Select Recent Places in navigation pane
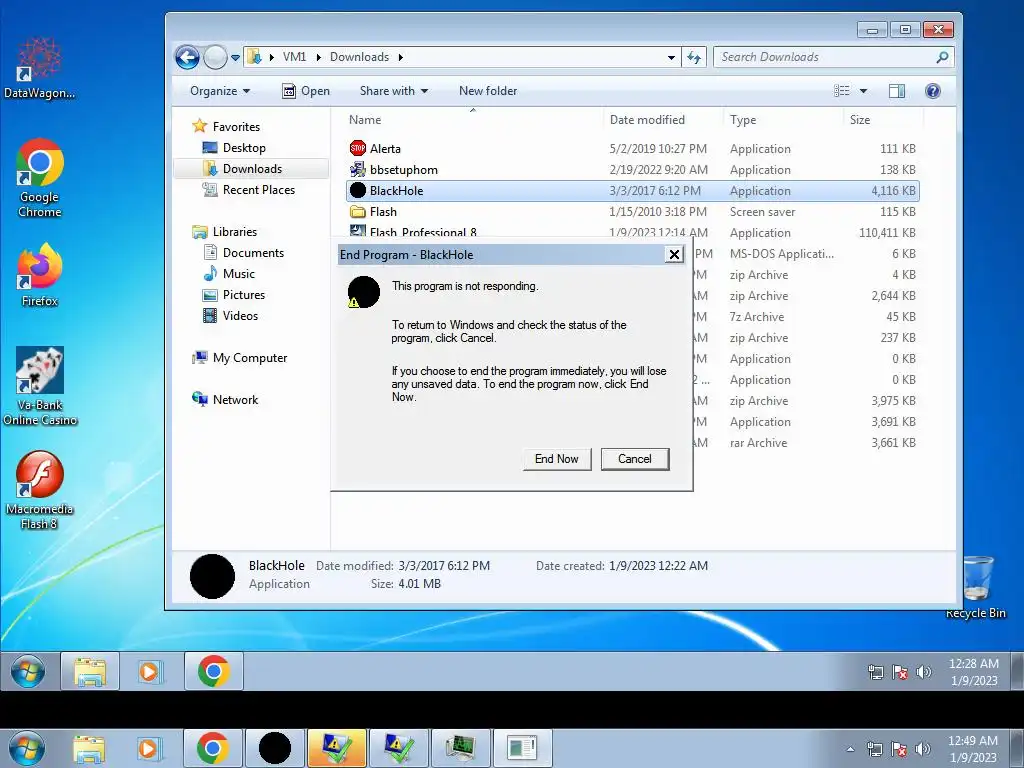1024x768 pixels. point(249,189)
